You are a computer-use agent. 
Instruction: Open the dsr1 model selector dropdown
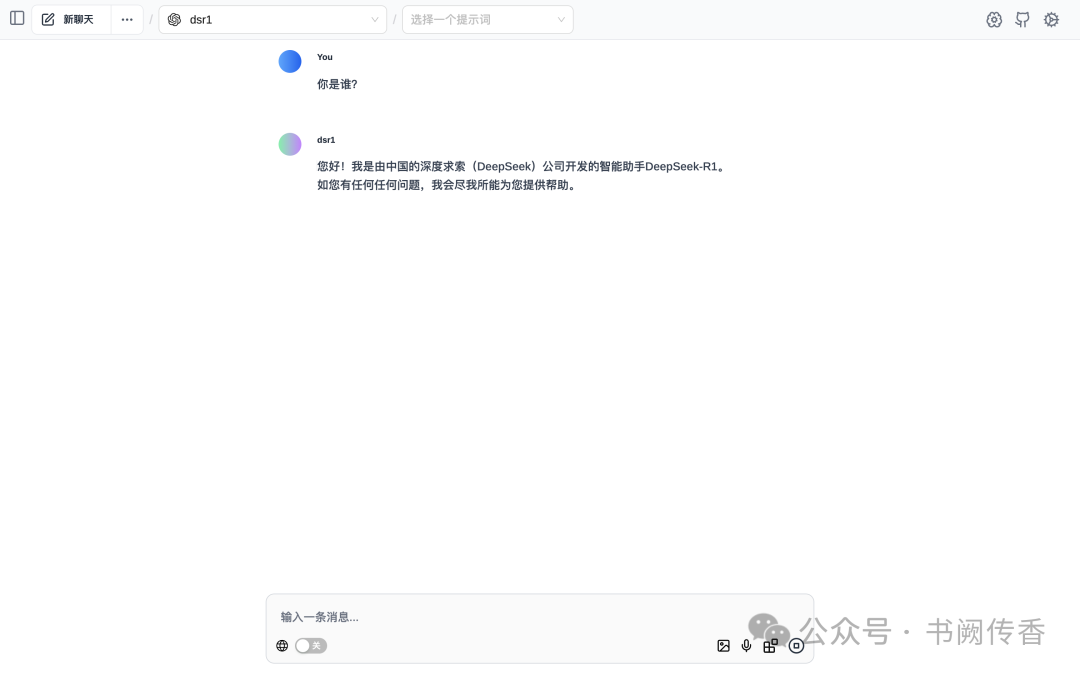(273, 19)
